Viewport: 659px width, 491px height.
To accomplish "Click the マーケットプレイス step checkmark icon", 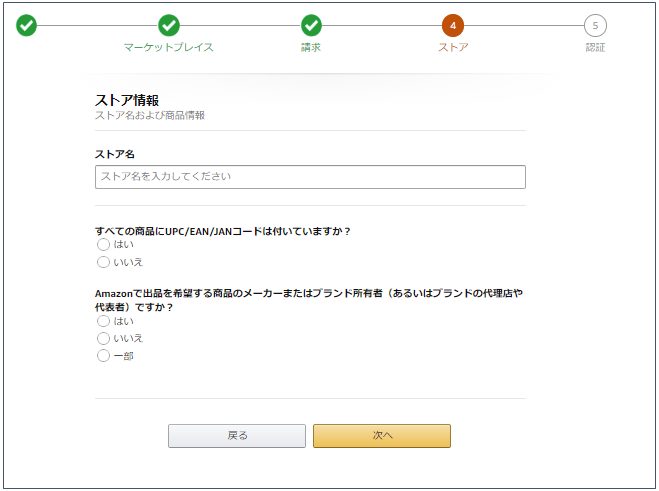I will tap(169, 25).
